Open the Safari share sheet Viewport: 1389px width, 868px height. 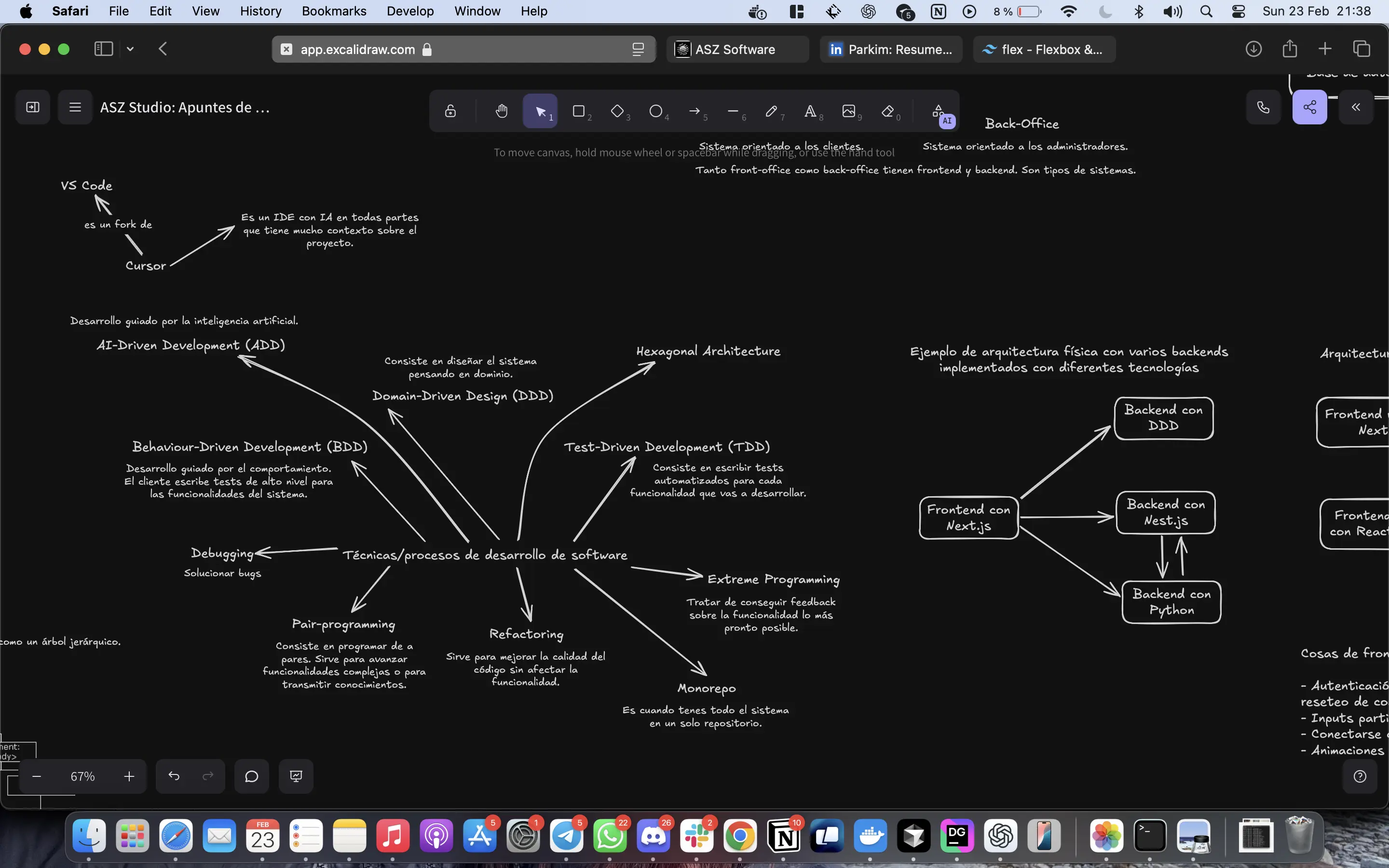[1290, 49]
